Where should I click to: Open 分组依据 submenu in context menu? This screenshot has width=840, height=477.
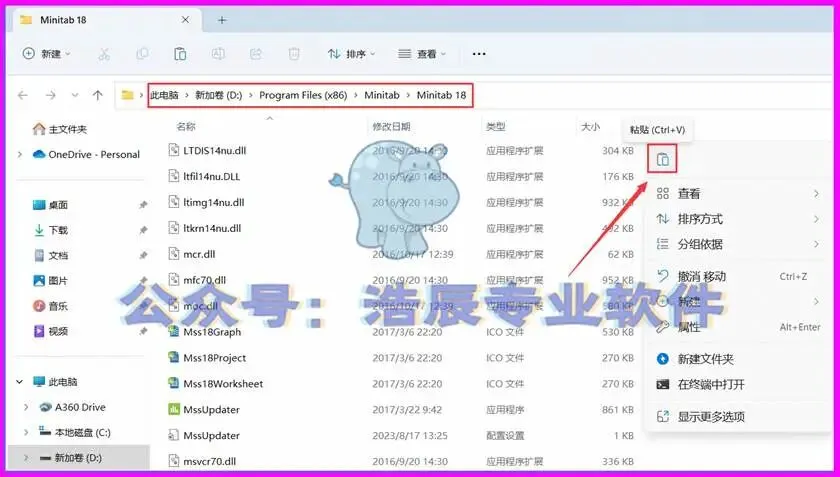pos(738,244)
